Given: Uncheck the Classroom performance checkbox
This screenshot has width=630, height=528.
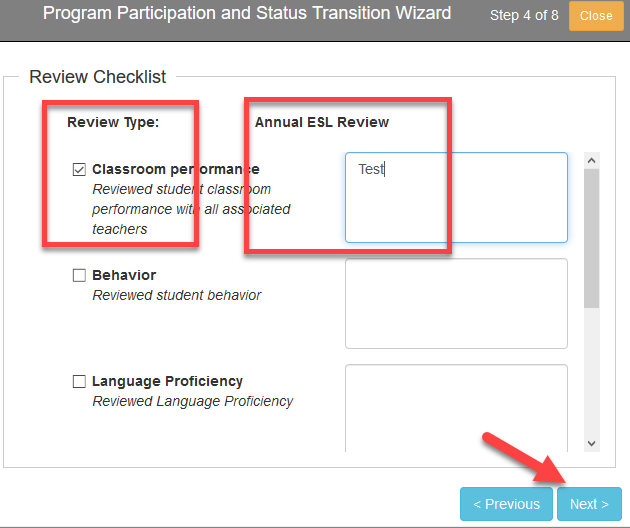Looking at the screenshot, I should coord(79,170).
